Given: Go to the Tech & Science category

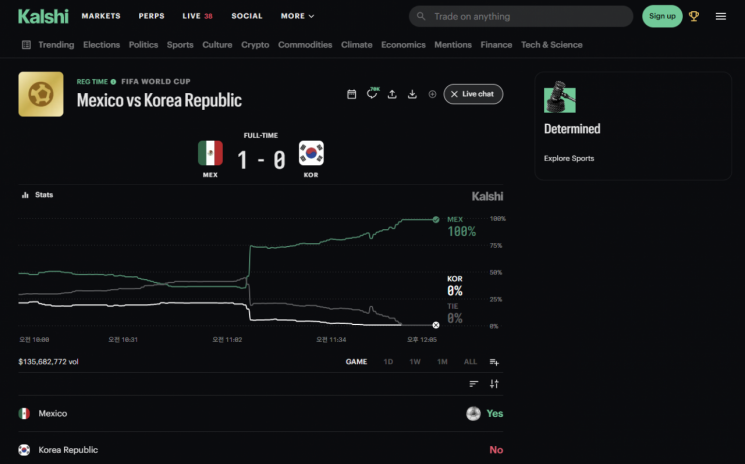Looking at the screenshot, I should [552, 45].
